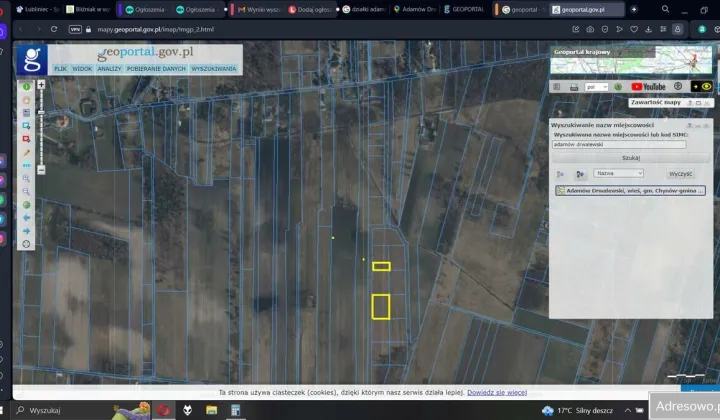Click the 'Dowiedz się więcej' cookies link
The image size is (720, 420).
(x=494, y=393)
